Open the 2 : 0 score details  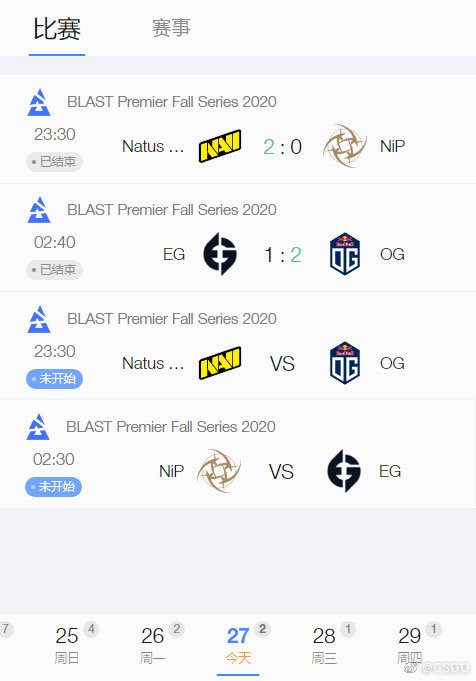[282, 147]
